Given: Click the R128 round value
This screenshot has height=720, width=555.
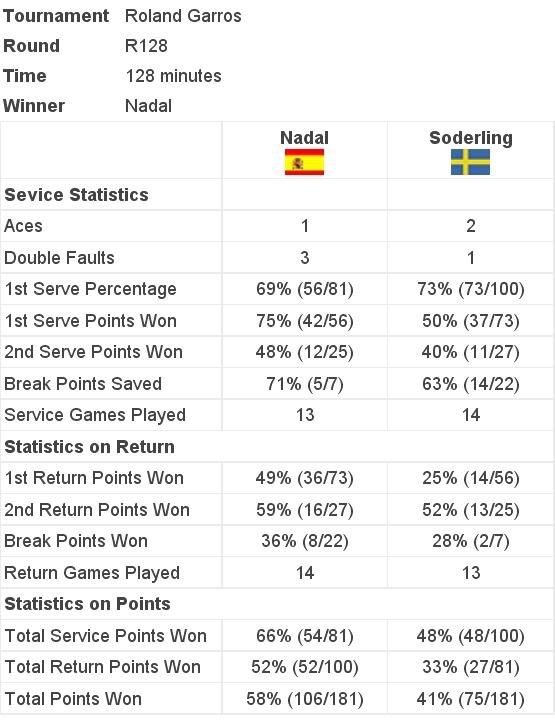Looking at the screenshot, I should (x=146, y=46).
